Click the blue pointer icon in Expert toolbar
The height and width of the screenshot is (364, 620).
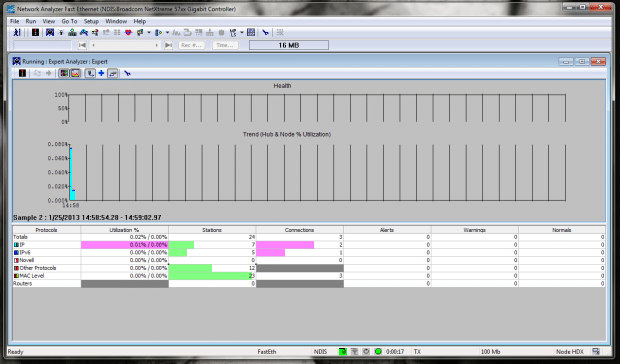point(127,73)
